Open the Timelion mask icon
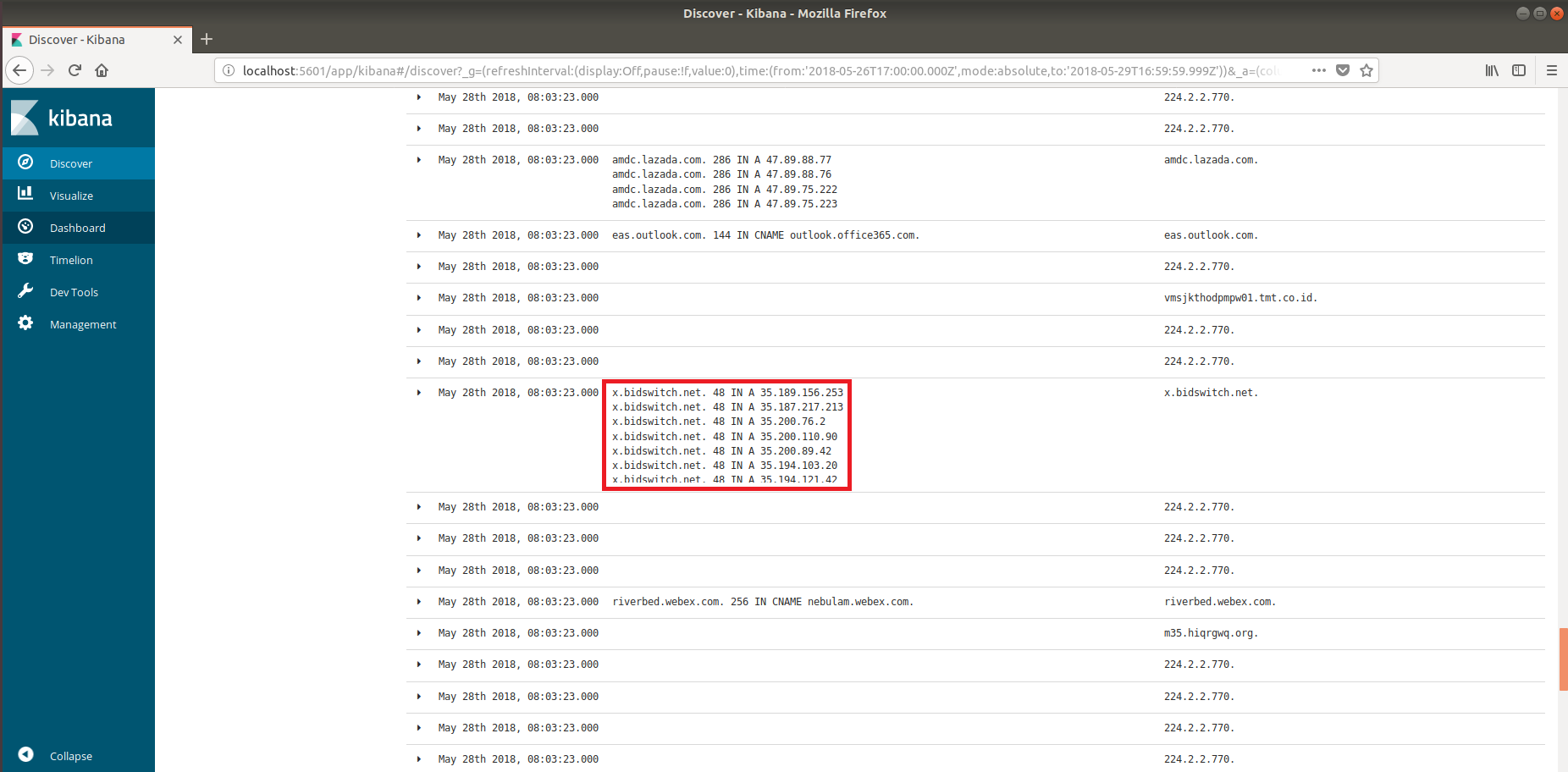The height and width of the screenshot is (772, 1568). click(x=25, y=258)
